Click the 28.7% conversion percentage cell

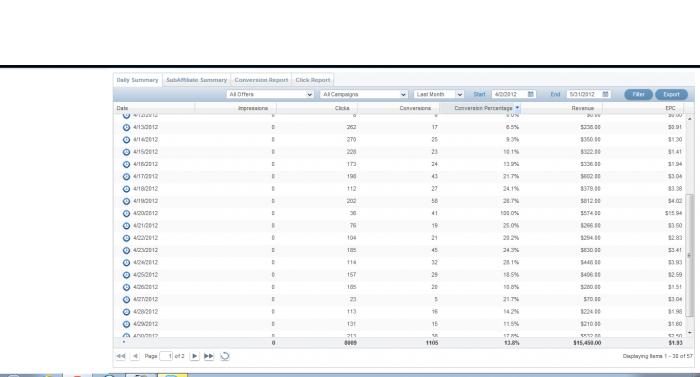(511, 201)
